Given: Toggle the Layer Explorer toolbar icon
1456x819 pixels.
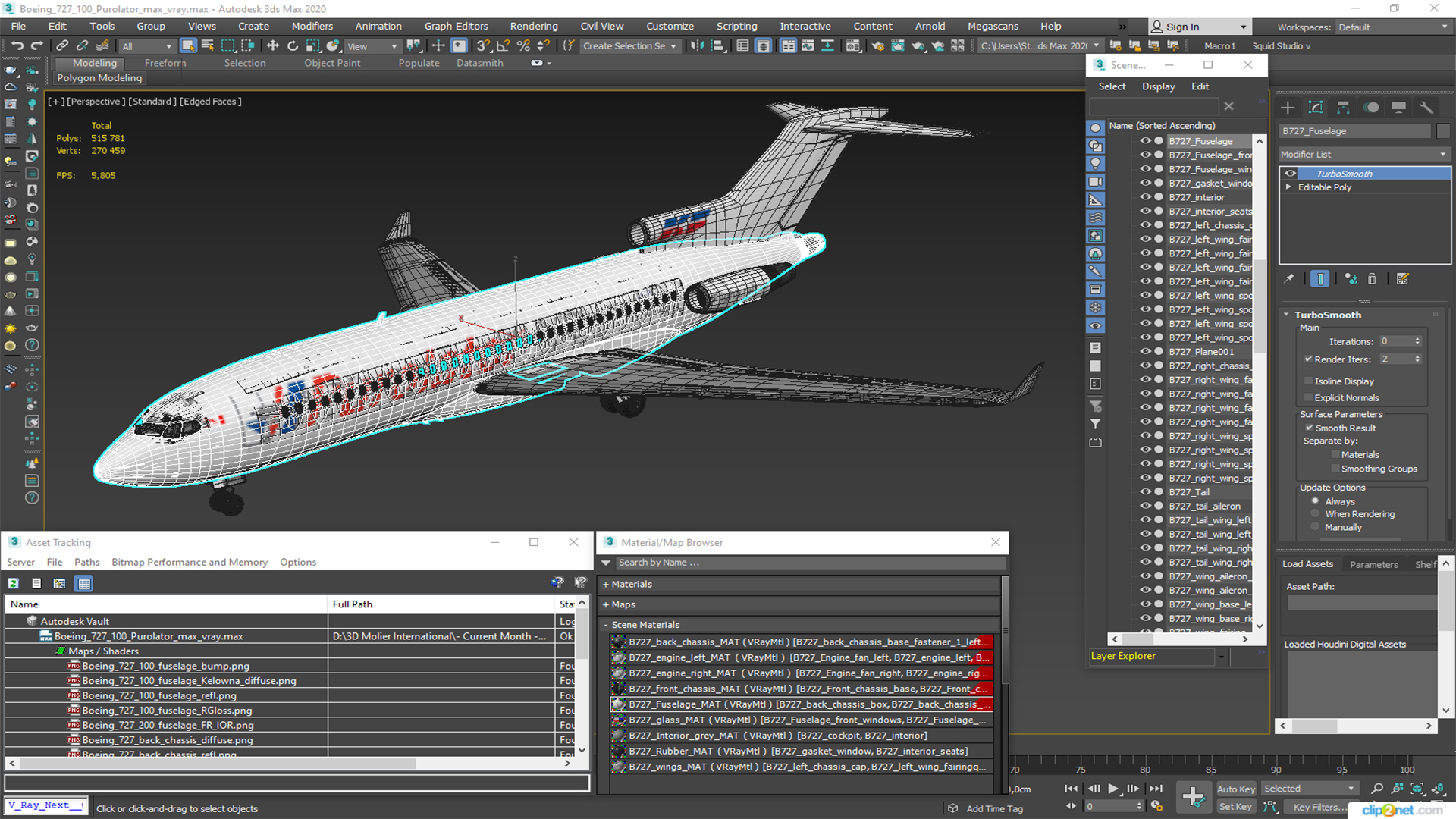Looking at the screenshot, I should [x=763, y=46].
